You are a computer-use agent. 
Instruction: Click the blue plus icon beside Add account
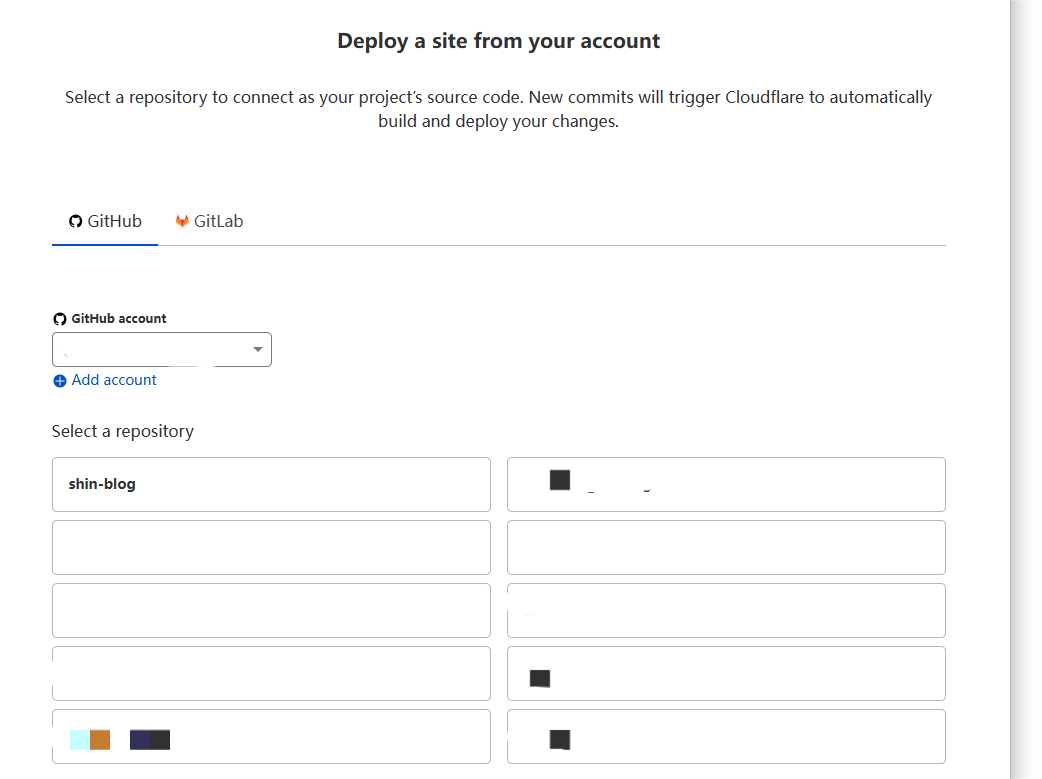click(x=60, y=381)
